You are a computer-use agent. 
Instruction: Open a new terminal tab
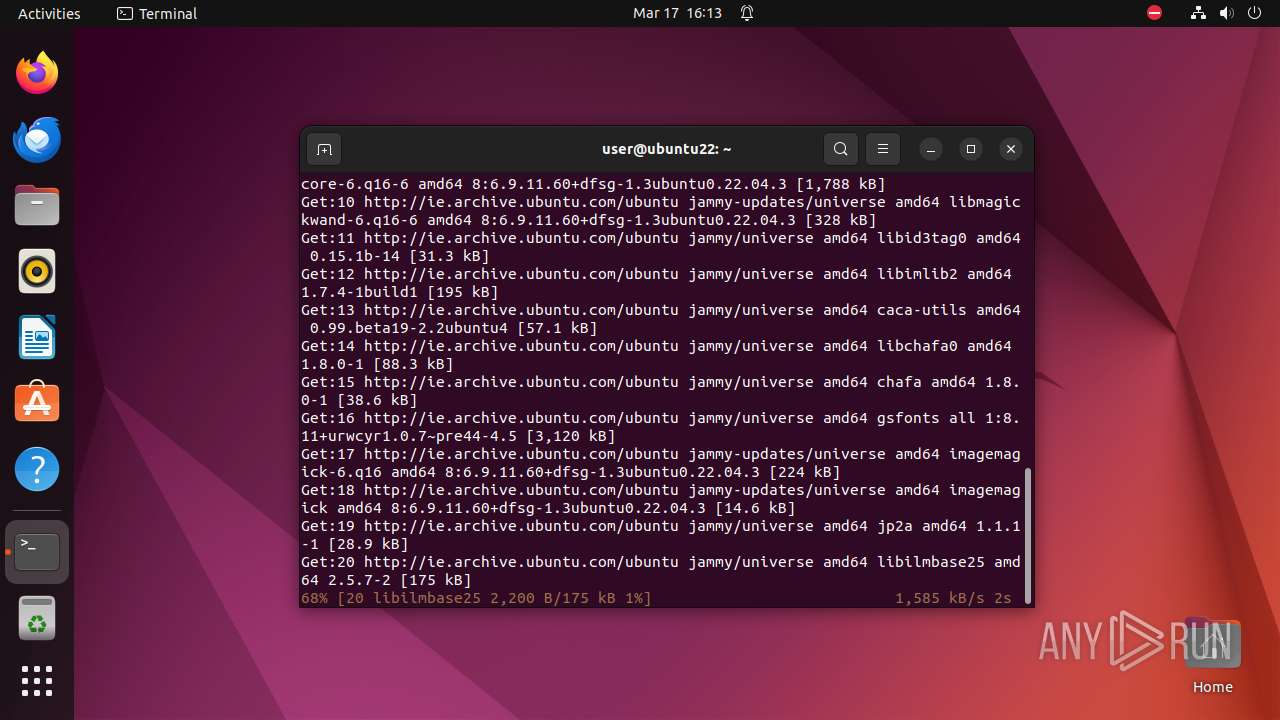coord(324,149)
